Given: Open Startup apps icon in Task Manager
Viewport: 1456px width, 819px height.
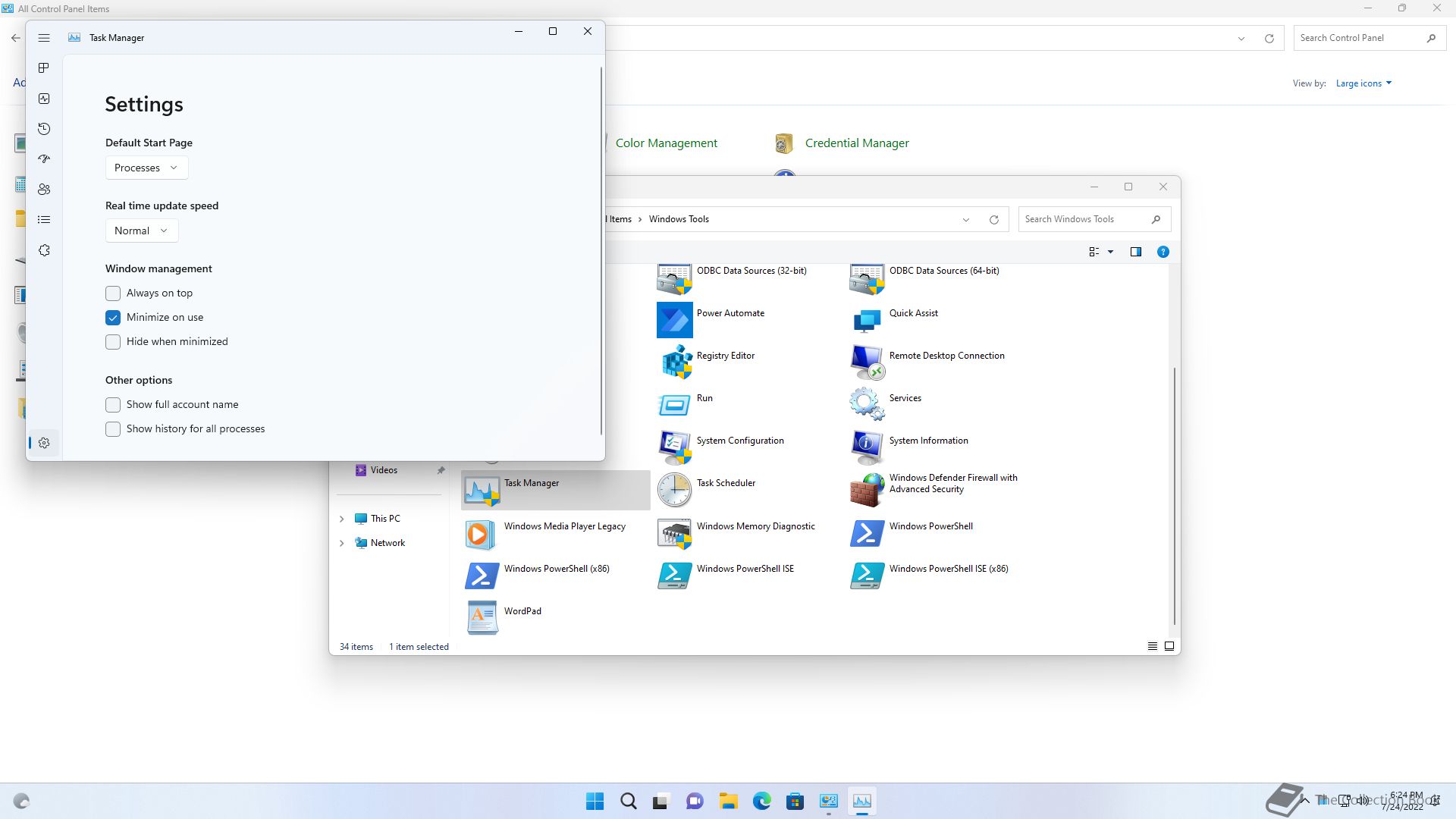Looking at the screenshot, I should (44, 159).
